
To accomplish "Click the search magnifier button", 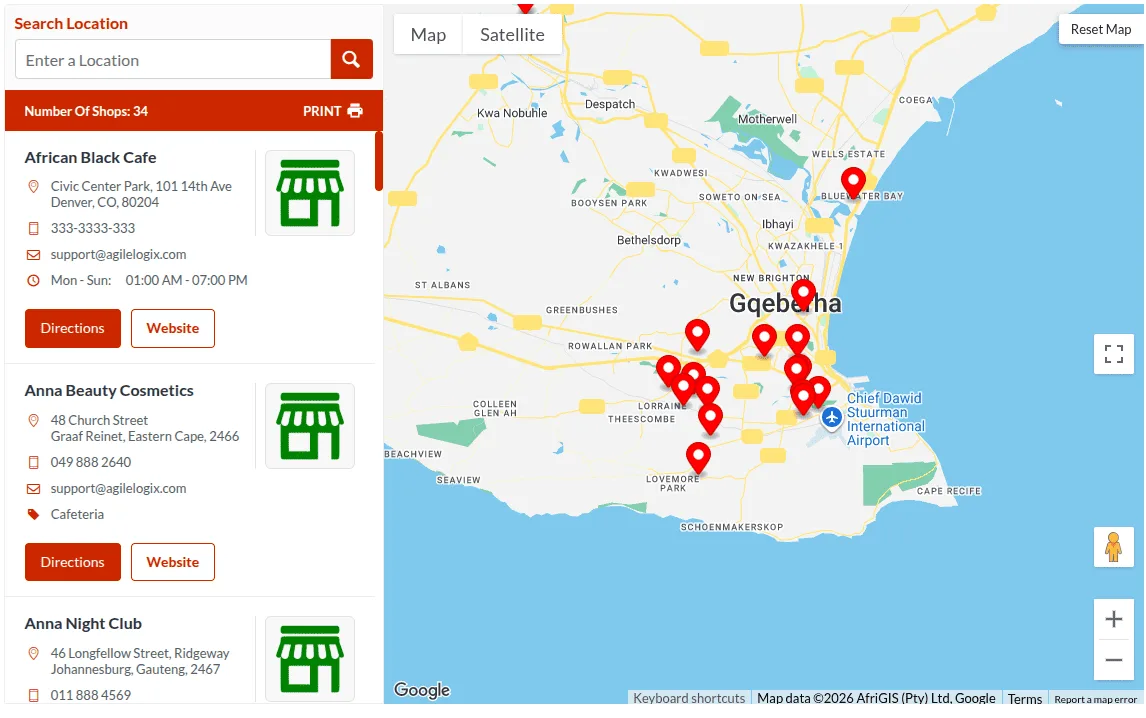I will [352, 59].
